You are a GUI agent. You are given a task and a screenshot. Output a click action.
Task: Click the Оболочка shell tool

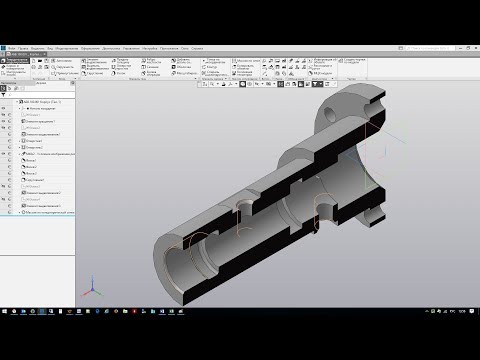(x=181, y=67)
